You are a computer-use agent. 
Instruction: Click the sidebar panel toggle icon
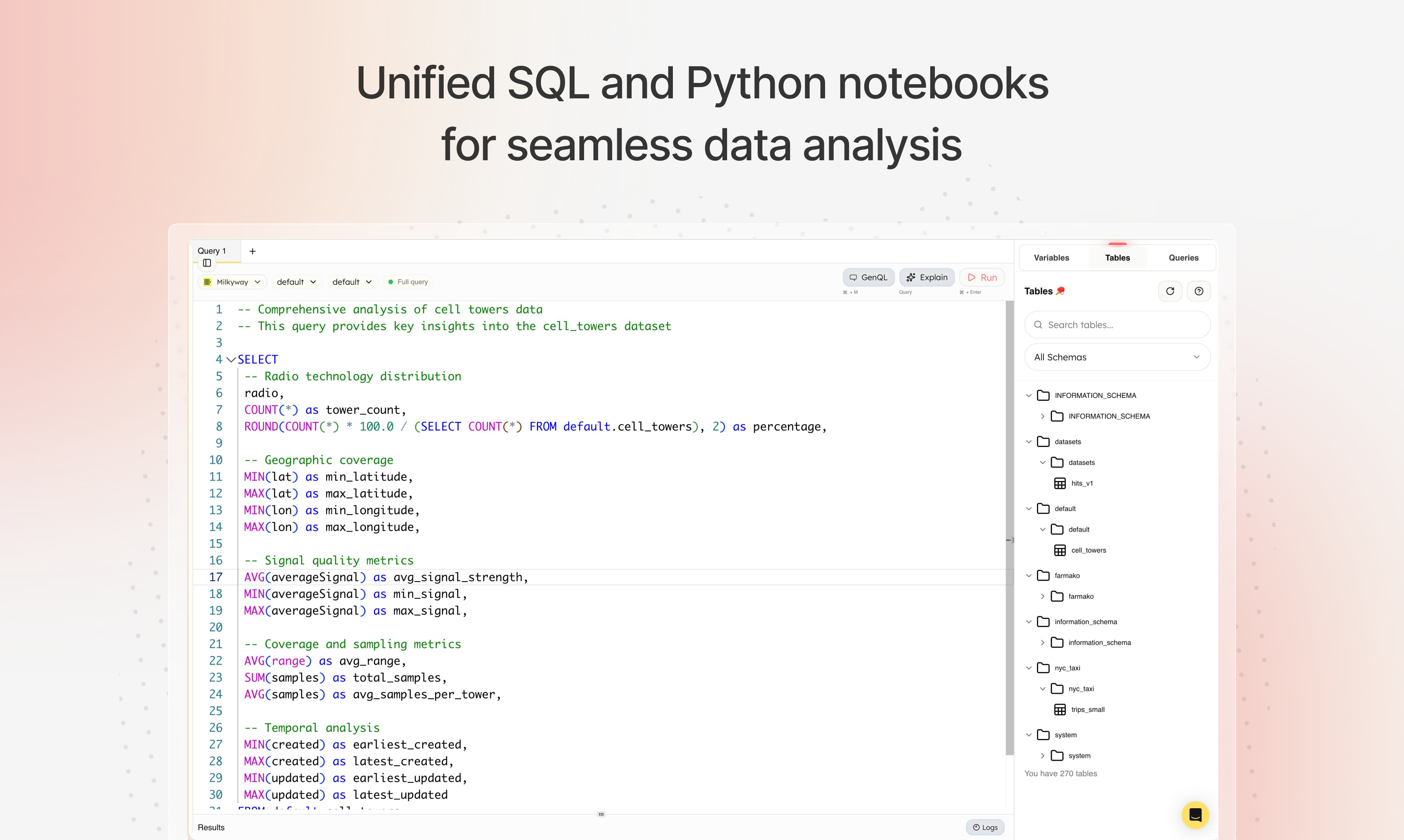[207, 263]
